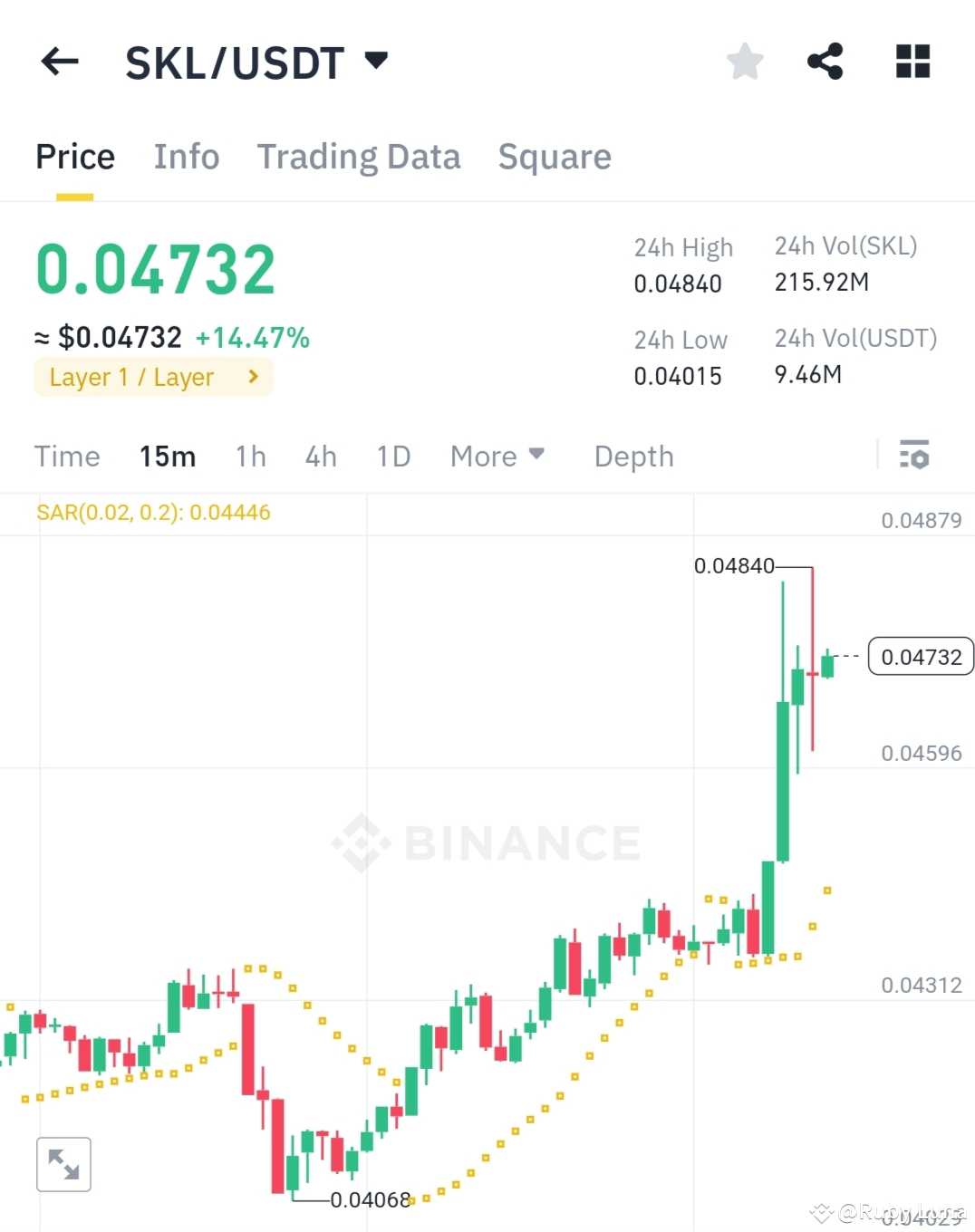View the Depth chart

633,456
